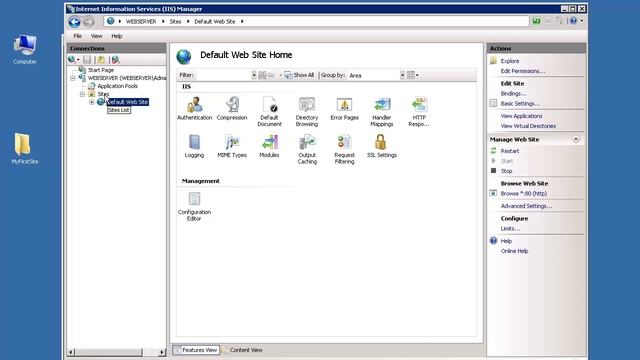Screen dimensions: 640x360
Task: Expand the Default Web Site node
Action: tap(91, 102)
